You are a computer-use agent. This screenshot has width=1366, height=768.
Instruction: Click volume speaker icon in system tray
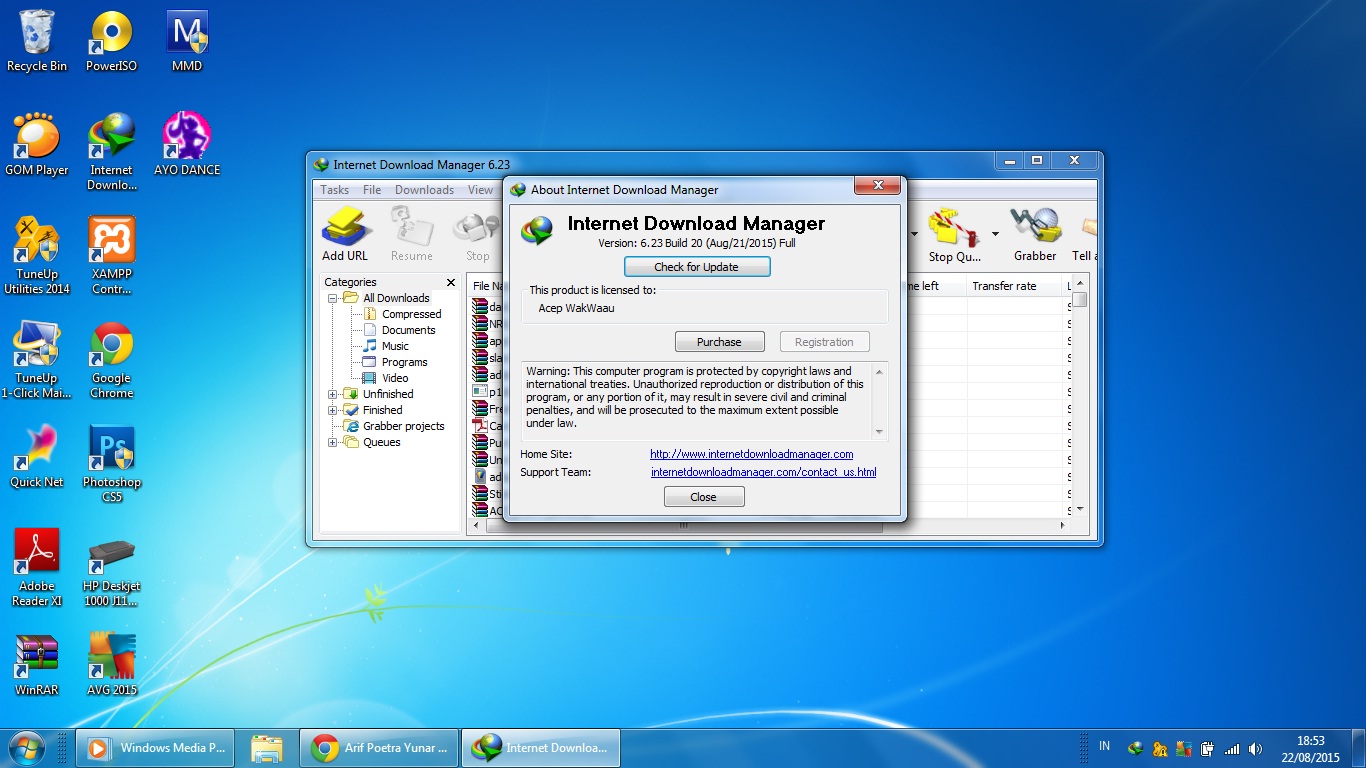pos(1255,748)
